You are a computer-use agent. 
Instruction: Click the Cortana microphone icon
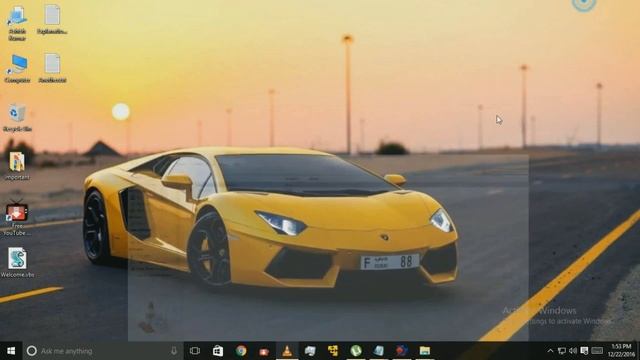pyautogui.click(x=174, y=351)
